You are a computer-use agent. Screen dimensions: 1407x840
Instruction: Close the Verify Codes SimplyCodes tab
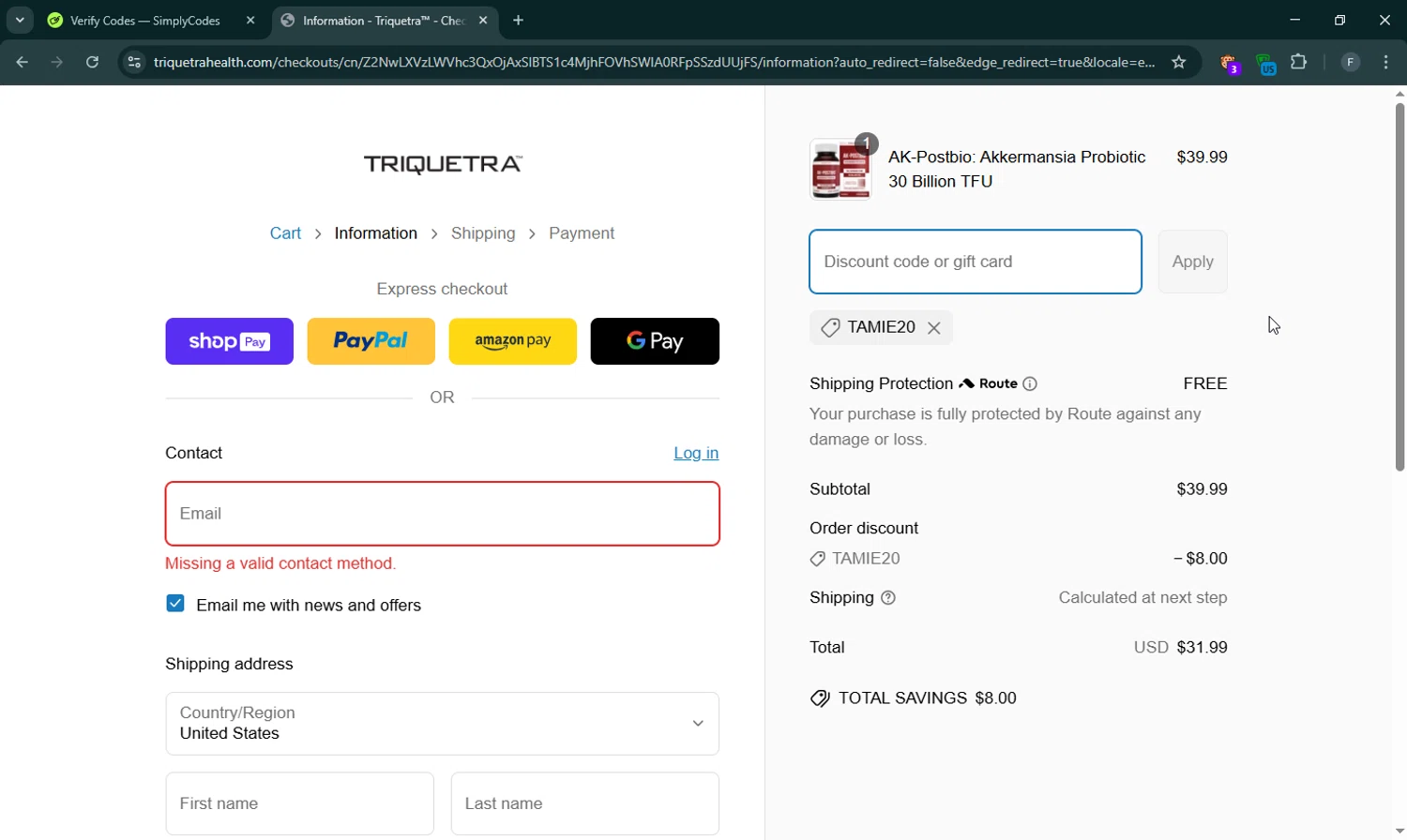250,20
